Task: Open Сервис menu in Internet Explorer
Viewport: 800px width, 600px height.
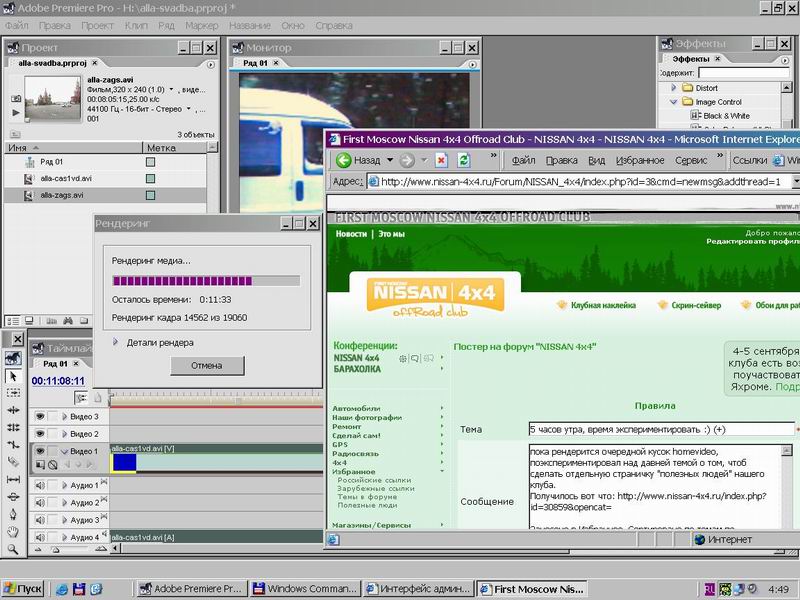Action: pos(691,160)
